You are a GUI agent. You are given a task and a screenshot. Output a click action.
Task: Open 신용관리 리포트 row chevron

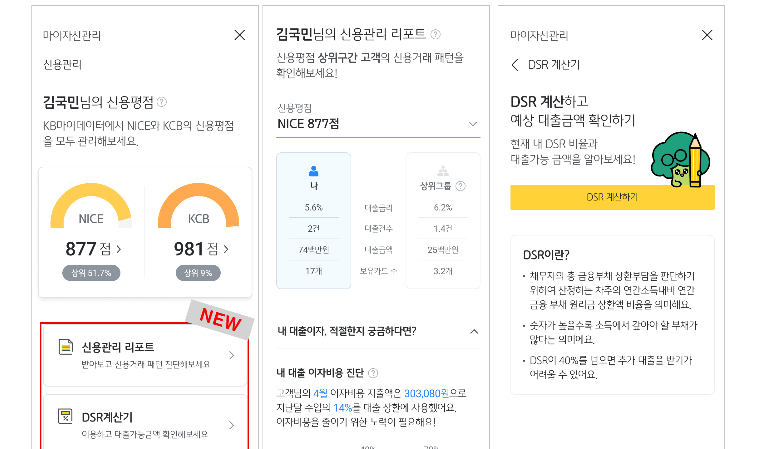232,355
